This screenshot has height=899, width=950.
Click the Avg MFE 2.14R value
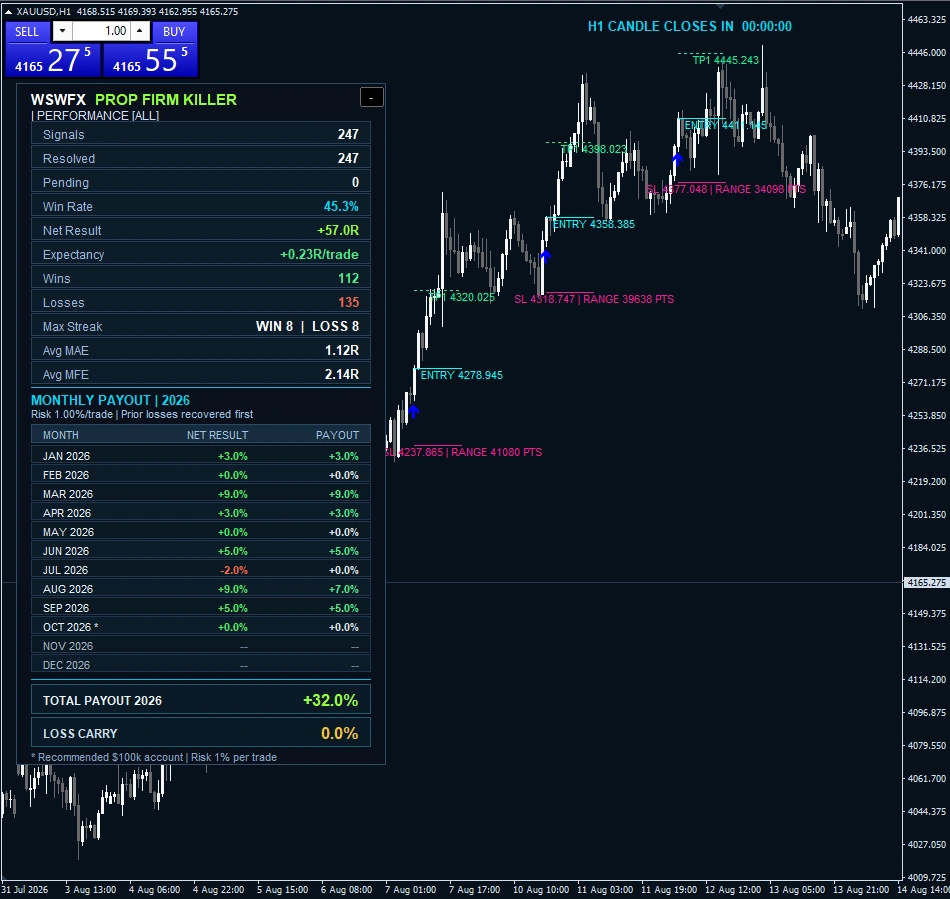pyautogui.click(x=342, y=374)
